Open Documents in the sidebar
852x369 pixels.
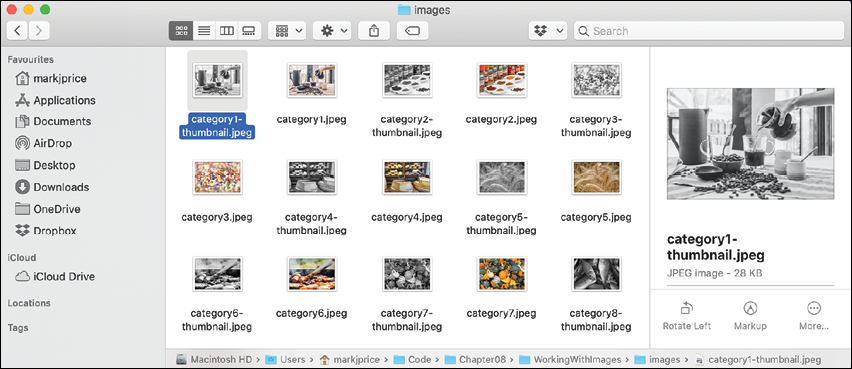point(53,121)
